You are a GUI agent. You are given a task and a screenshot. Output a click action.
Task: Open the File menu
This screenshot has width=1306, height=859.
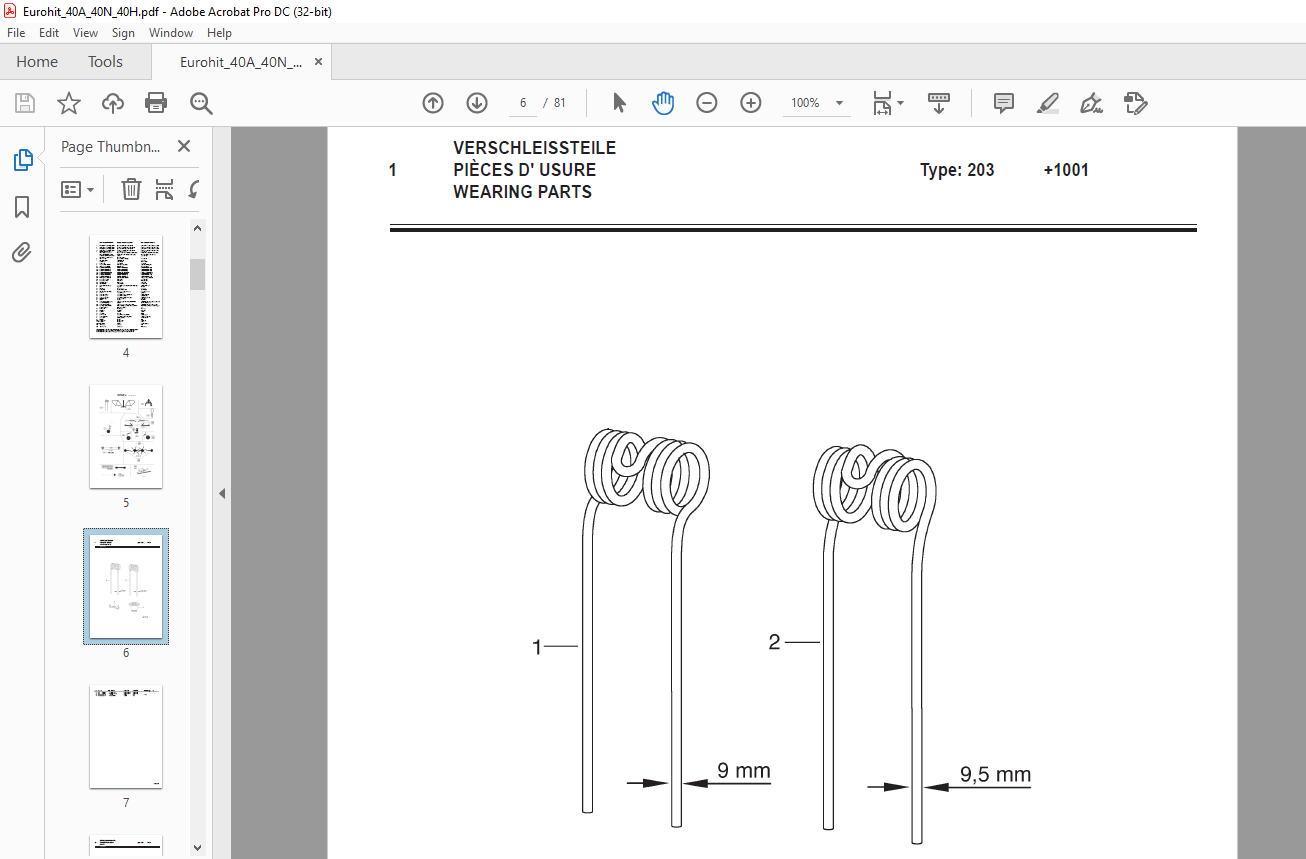16,33
